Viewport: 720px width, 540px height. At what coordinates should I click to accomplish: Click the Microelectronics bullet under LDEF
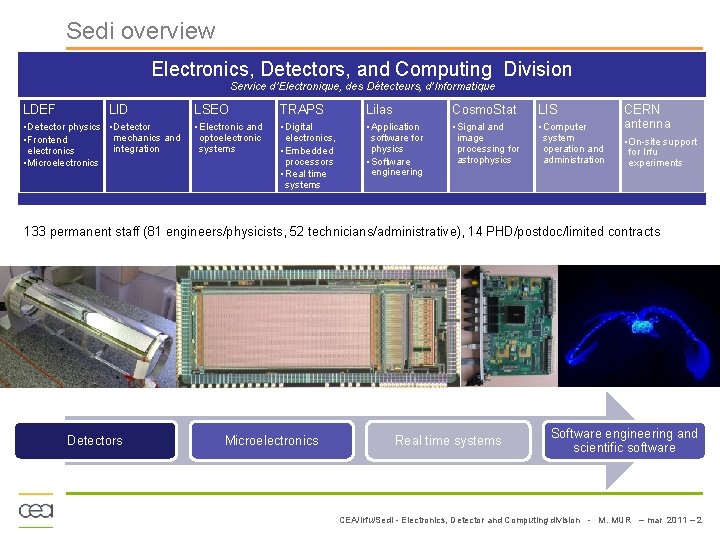61,163
